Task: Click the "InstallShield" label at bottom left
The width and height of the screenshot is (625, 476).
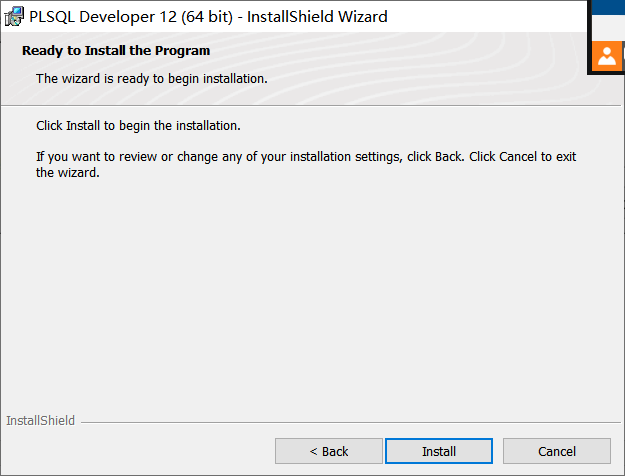Action: pos(40,421)
